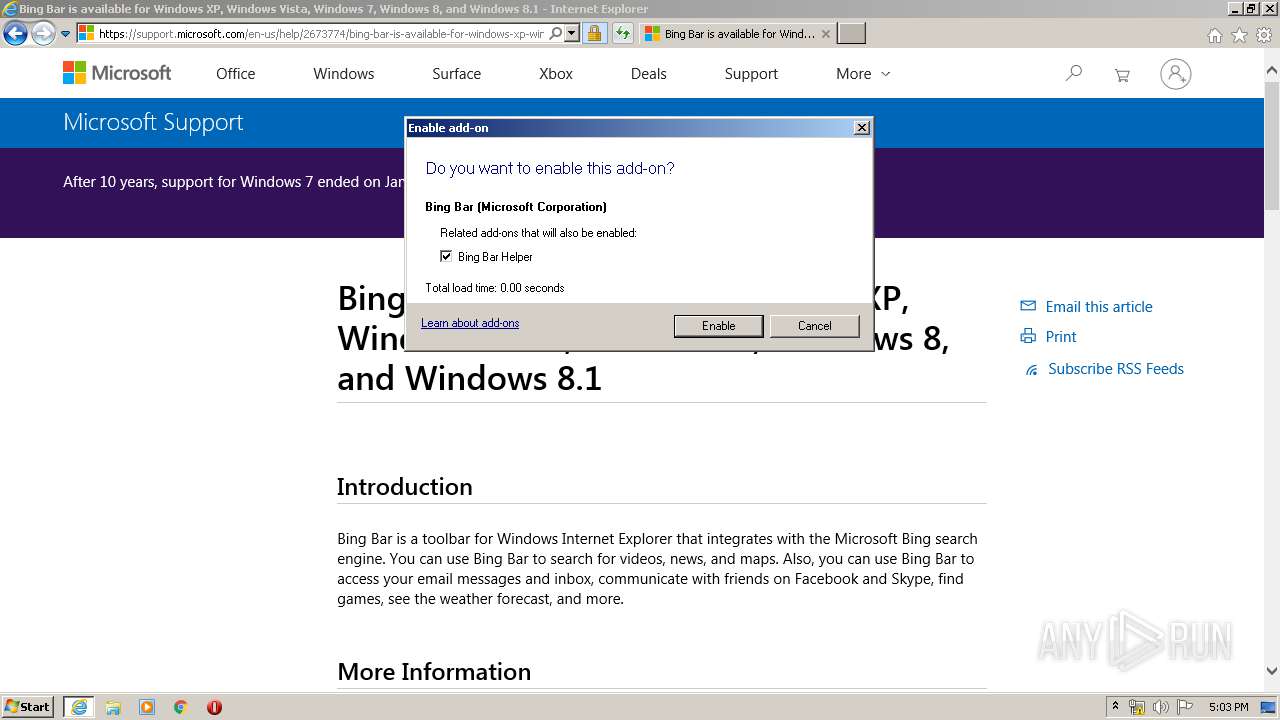Click the More Information heading
The height and width of the screenshot is (720, 1280).
(434, 672)
